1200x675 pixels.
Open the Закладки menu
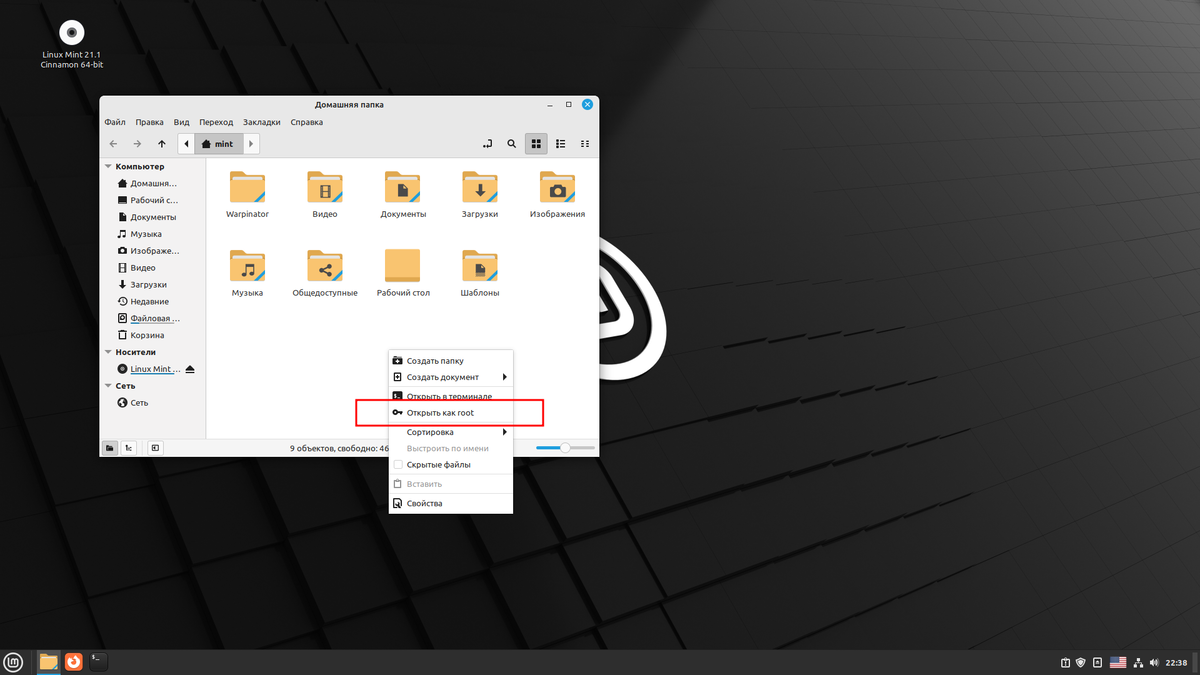[x=262, y=121]
